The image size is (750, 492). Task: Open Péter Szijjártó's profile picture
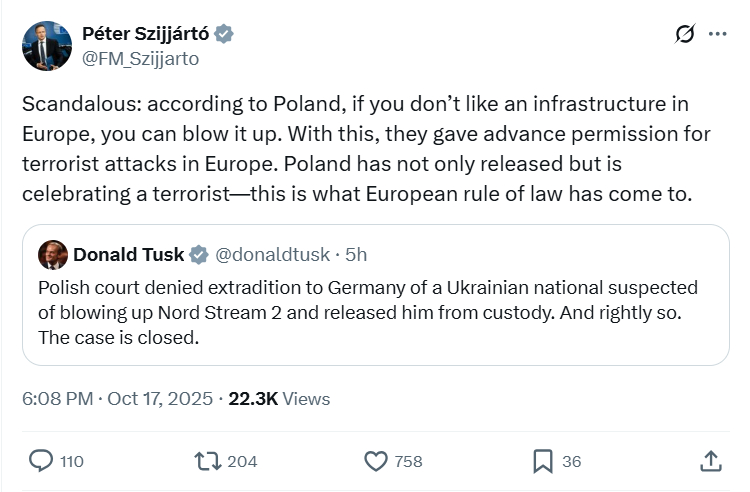click(46, 46)
